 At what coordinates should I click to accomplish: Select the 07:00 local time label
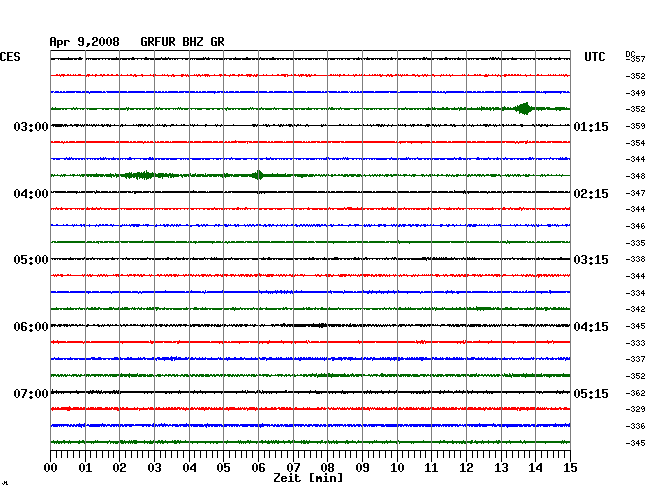(31, 393)
